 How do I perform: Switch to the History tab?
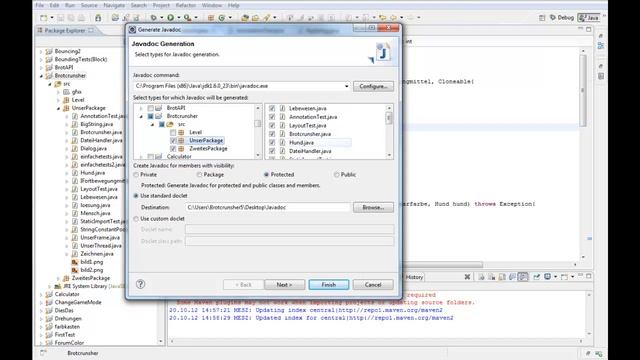click(414, 277)
